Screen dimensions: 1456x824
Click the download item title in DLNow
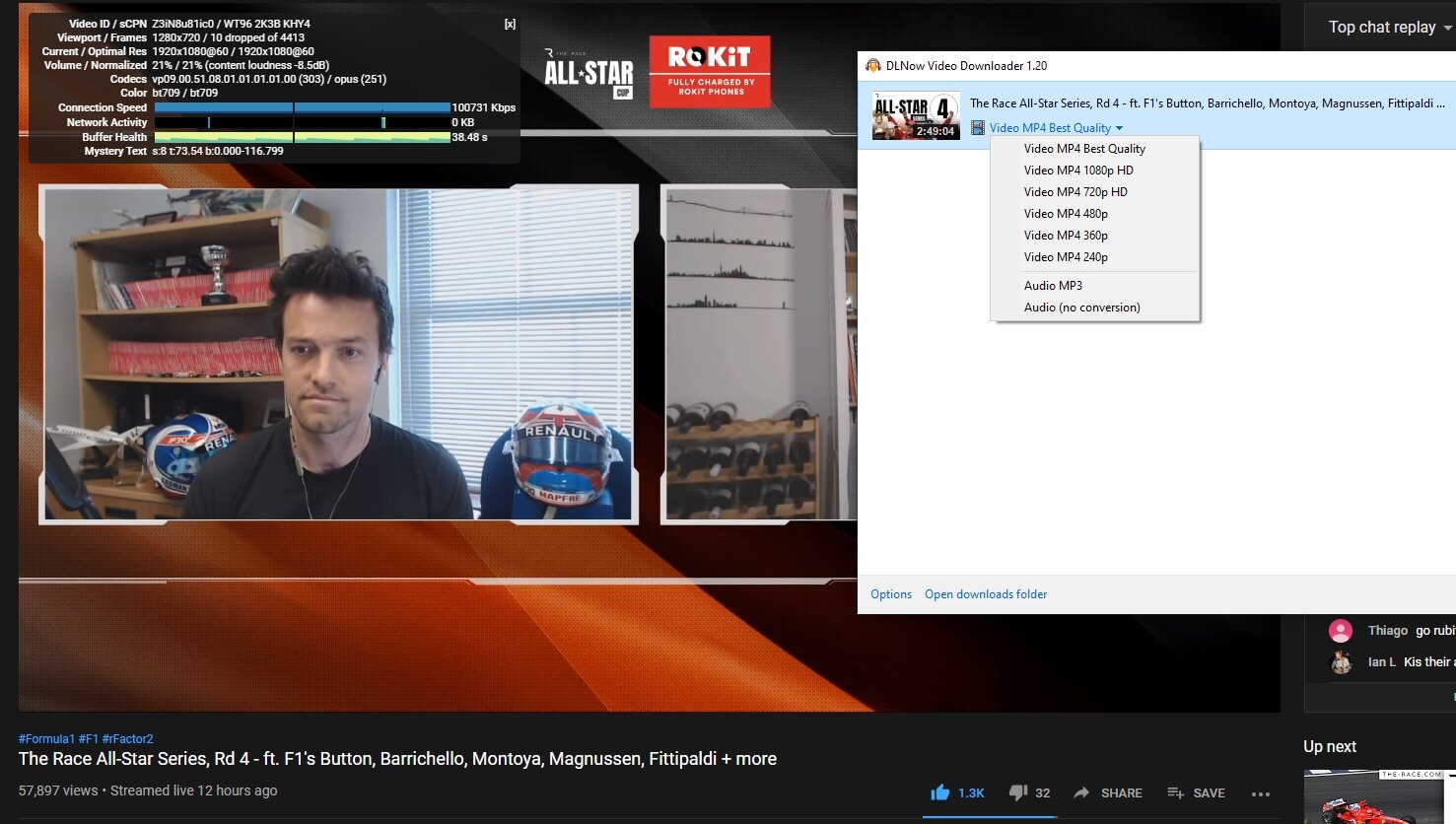pos(1208,103)
